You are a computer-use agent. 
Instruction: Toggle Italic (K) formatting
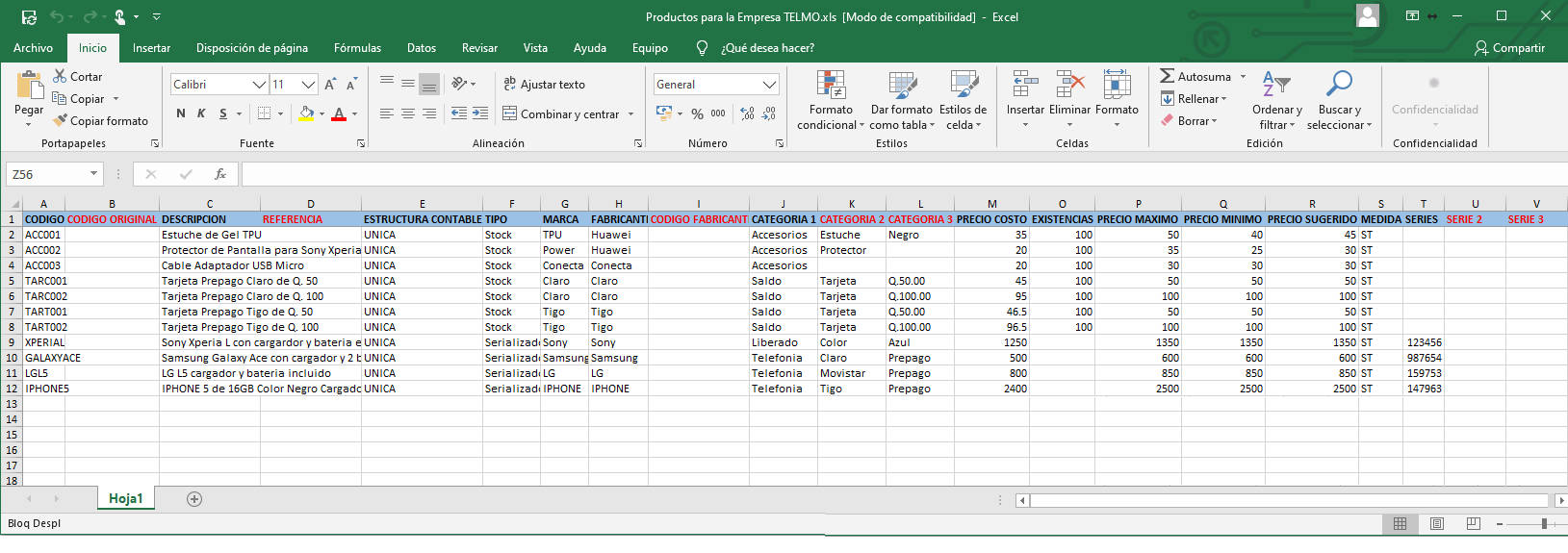(x=201, y=113)
